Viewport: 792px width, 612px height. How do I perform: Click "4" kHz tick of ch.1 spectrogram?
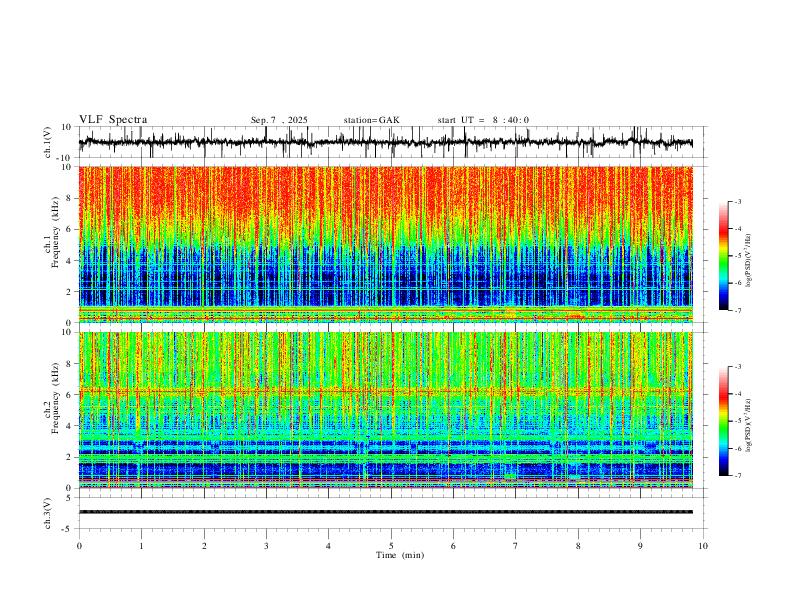point(70,261)
